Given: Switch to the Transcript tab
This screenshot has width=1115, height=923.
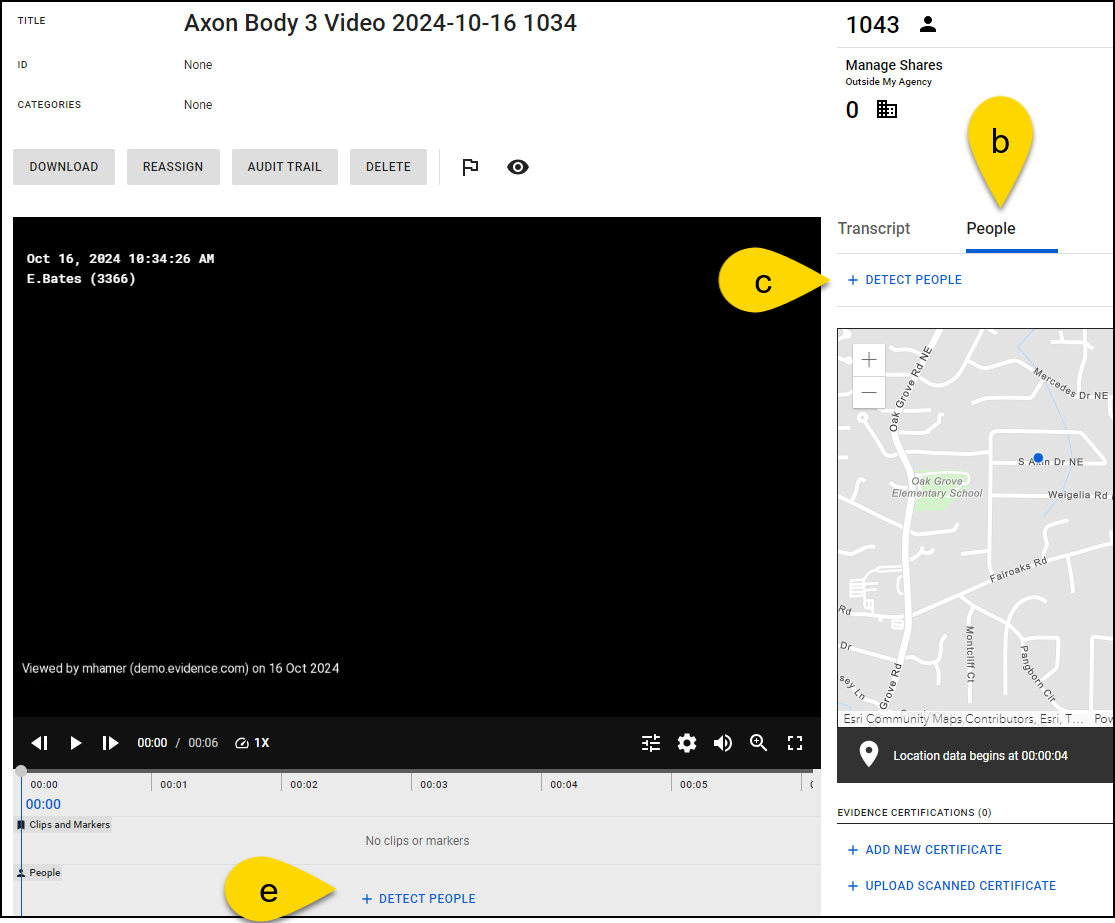Looking at the screenshot, I should (x=874, y=229).
